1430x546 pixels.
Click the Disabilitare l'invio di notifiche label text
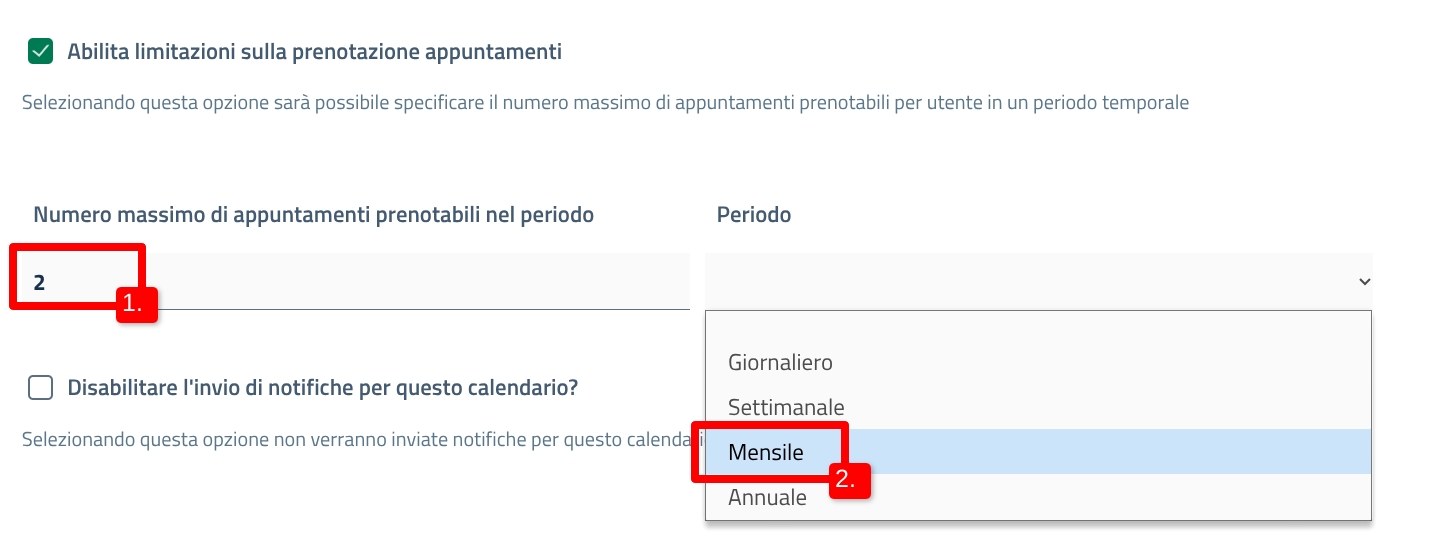[x=322, y=388]
